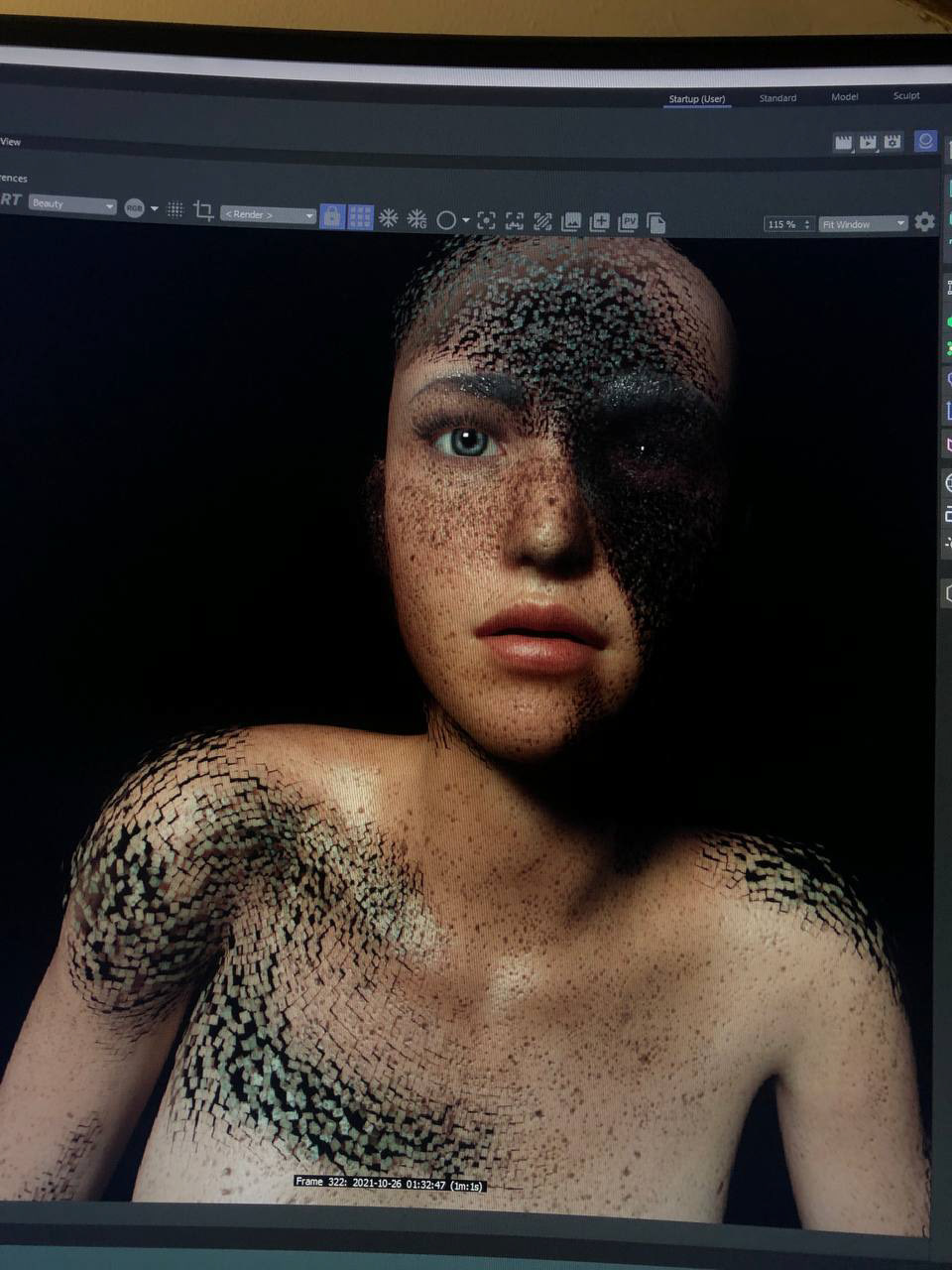Click the first snowflake freeze icon
952x1270 pixels.
pos(389,218)
